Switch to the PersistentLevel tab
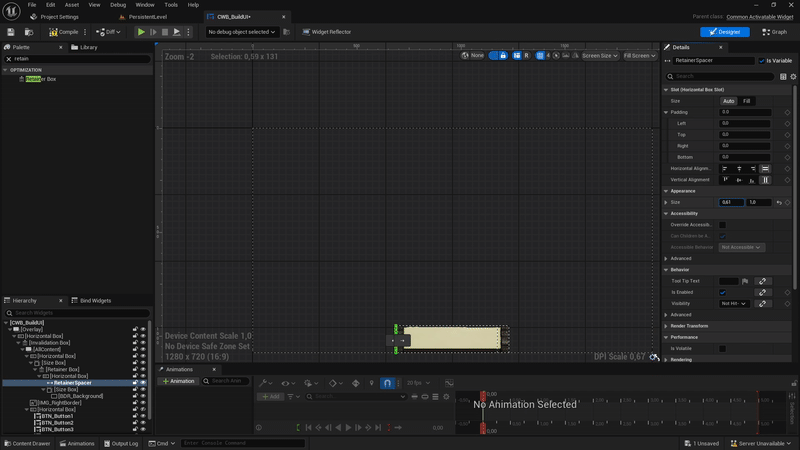This screenshot has height=450, width=800. (148, 17)
